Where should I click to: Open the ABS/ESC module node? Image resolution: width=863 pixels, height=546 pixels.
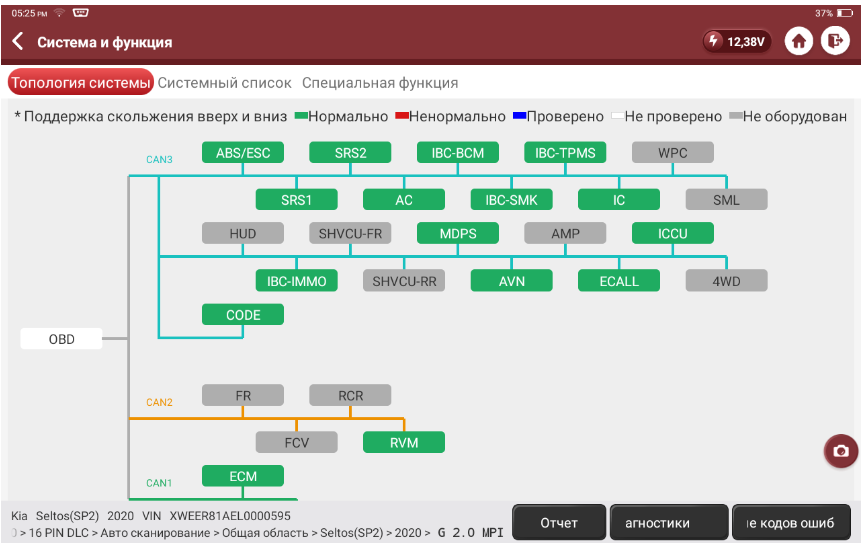[x=243, y=153]
